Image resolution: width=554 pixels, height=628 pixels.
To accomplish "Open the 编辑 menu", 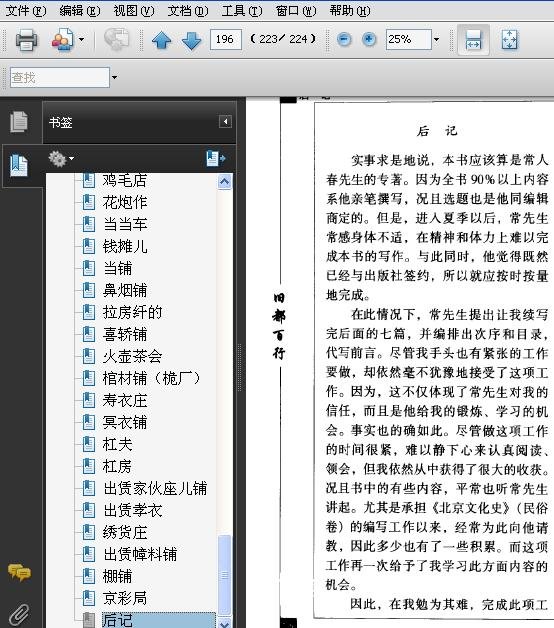I will (x=80, y=11).
